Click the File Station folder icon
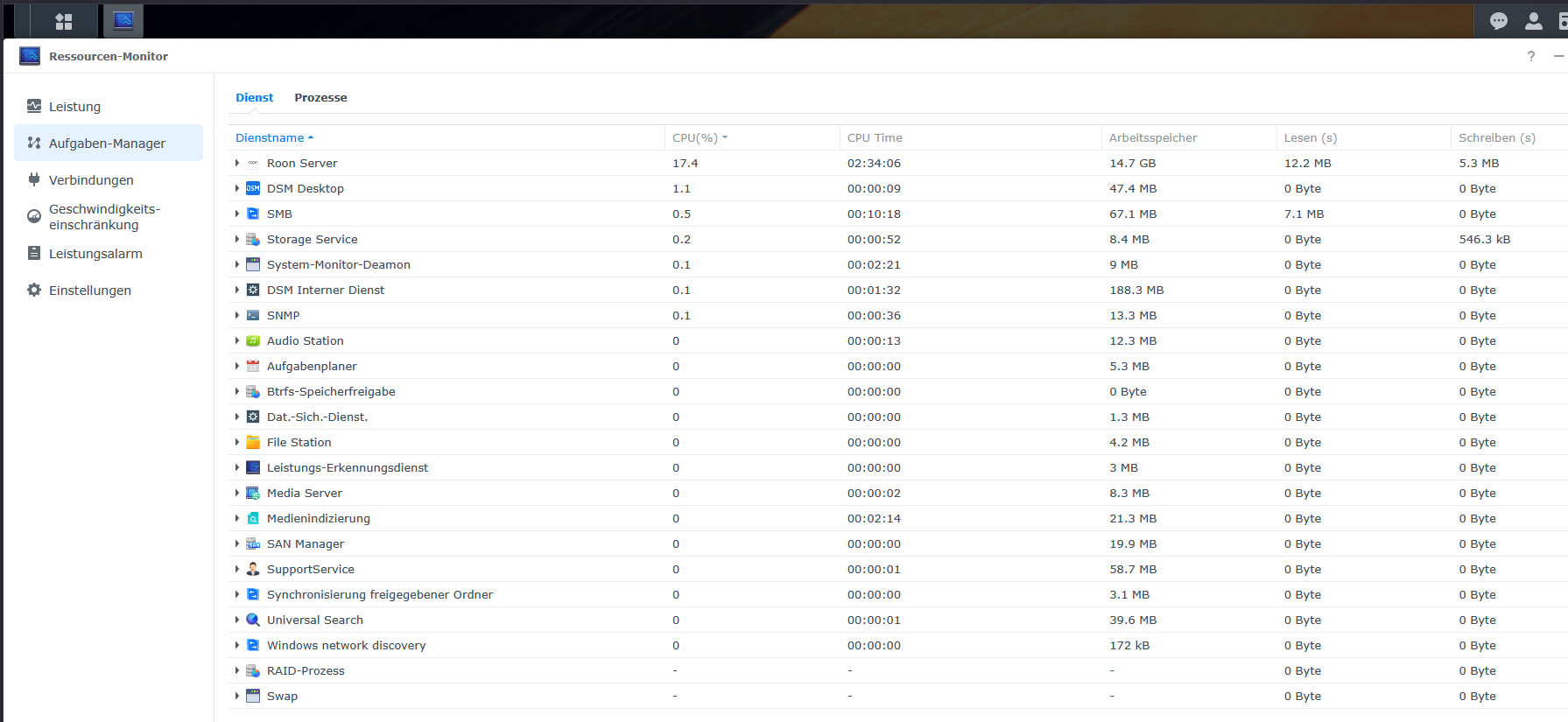The width and height of the screenshot is (1568, 722). (253, 442)
